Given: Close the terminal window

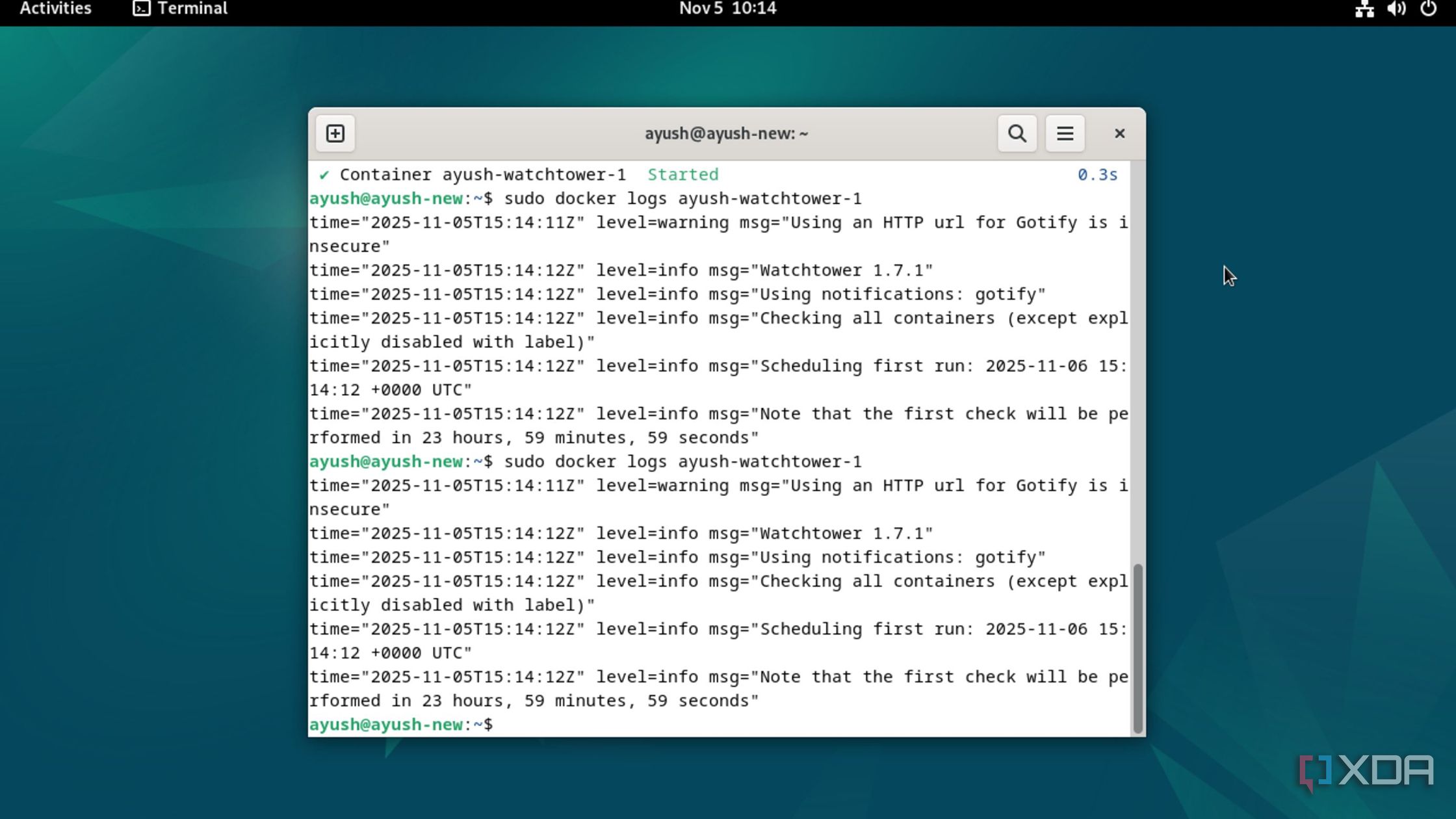Looking at the screenshot, I should 1119,133.
